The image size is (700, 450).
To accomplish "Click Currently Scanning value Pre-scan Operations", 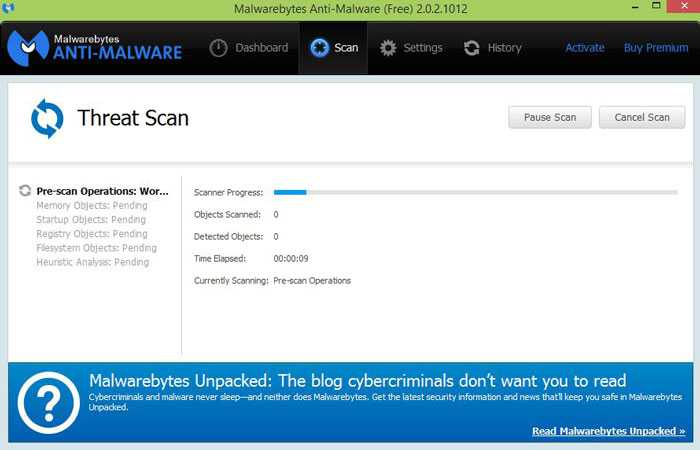I will [312, 281].
